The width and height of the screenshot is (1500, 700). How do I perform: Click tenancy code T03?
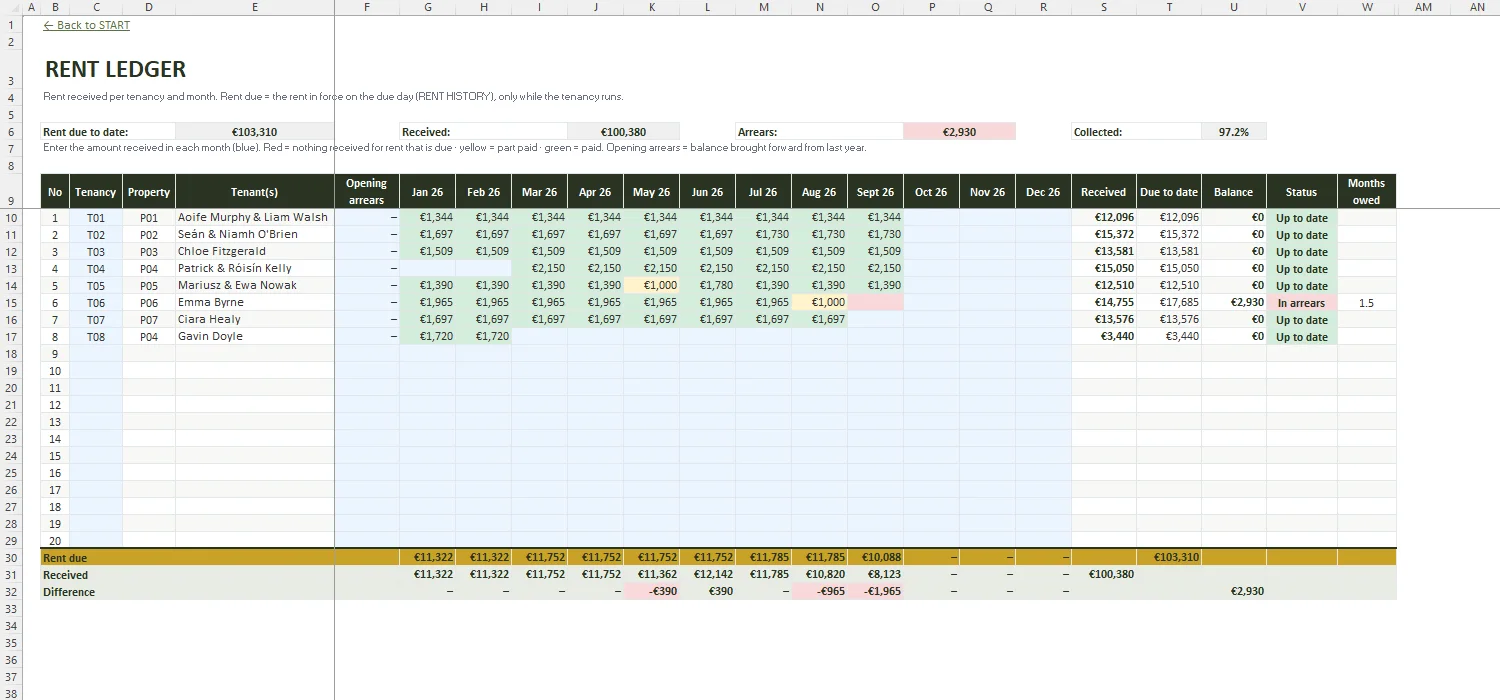pos(96,251)
